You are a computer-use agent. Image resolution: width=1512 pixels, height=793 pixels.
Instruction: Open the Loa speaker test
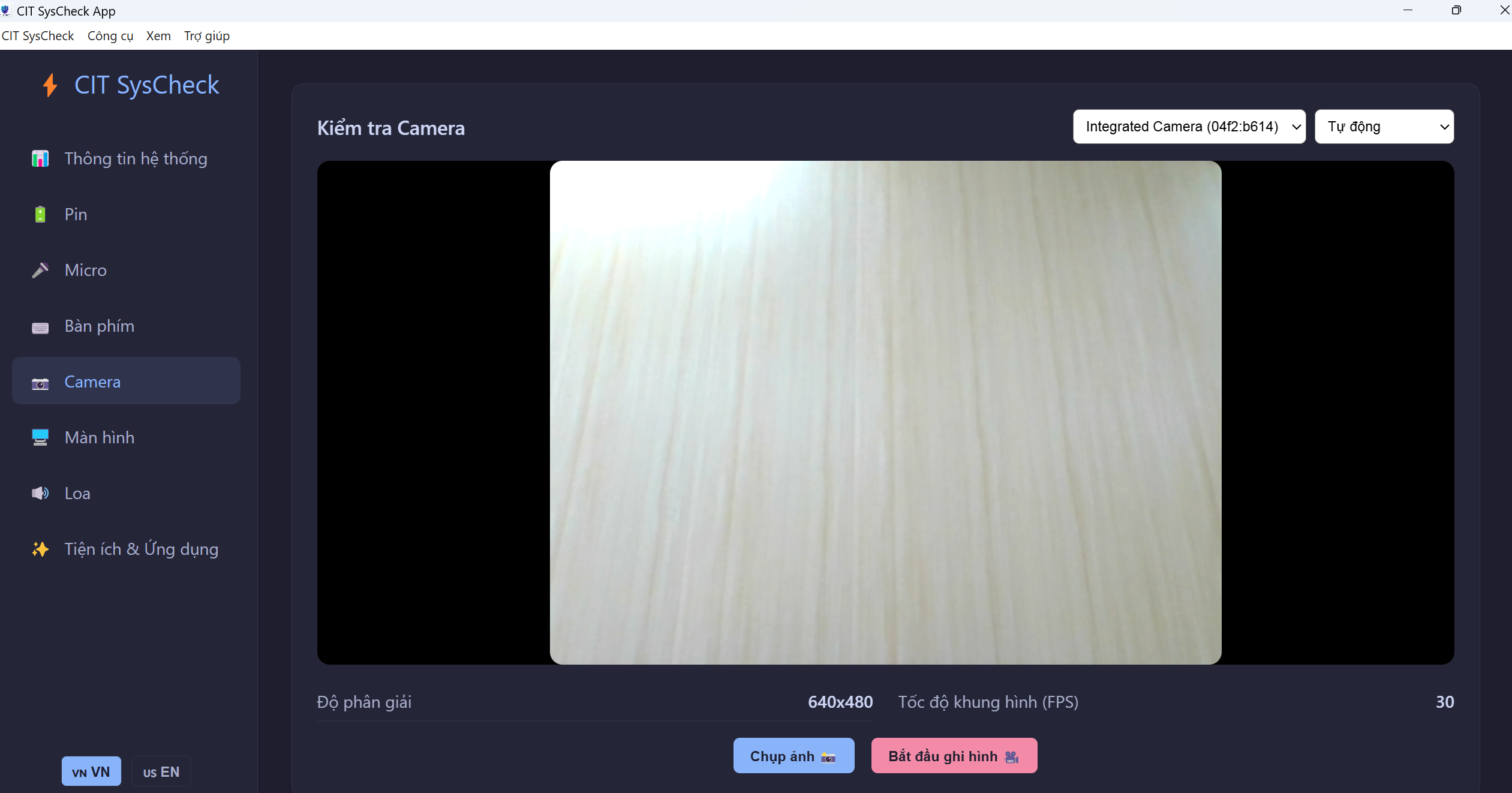point(77,493)
